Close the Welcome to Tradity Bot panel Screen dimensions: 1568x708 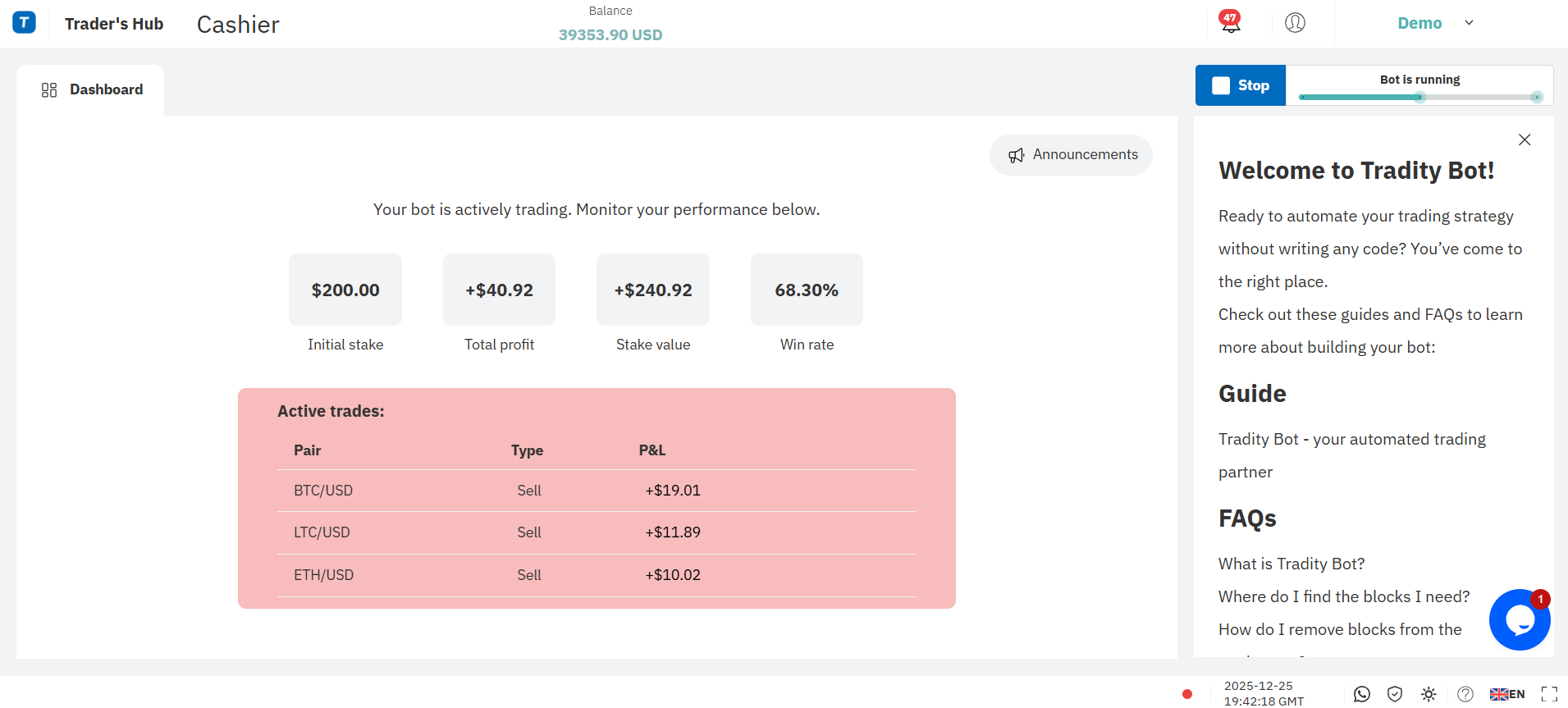click(1525, 140)
